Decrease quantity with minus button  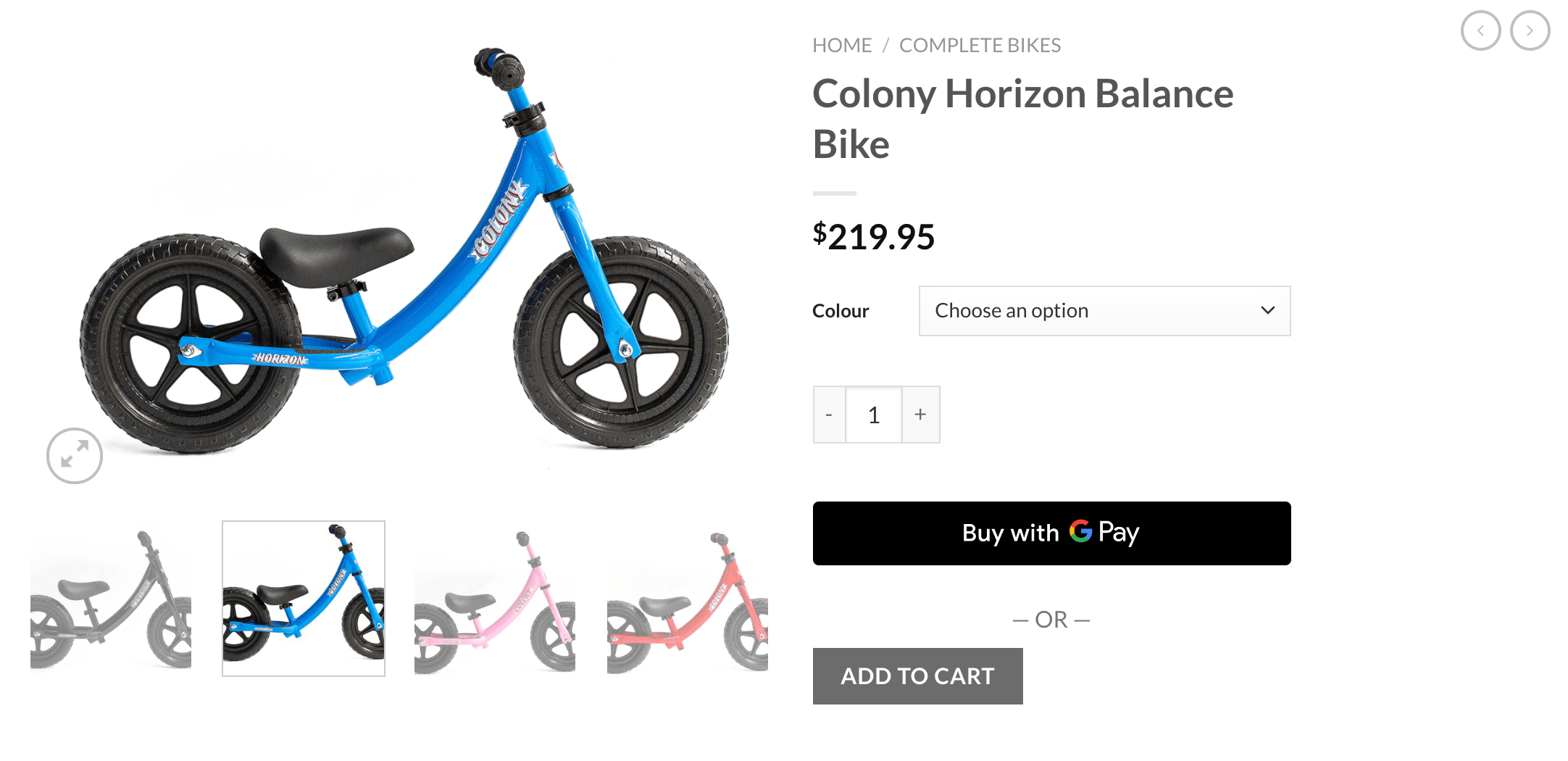[x=829, y=414]
